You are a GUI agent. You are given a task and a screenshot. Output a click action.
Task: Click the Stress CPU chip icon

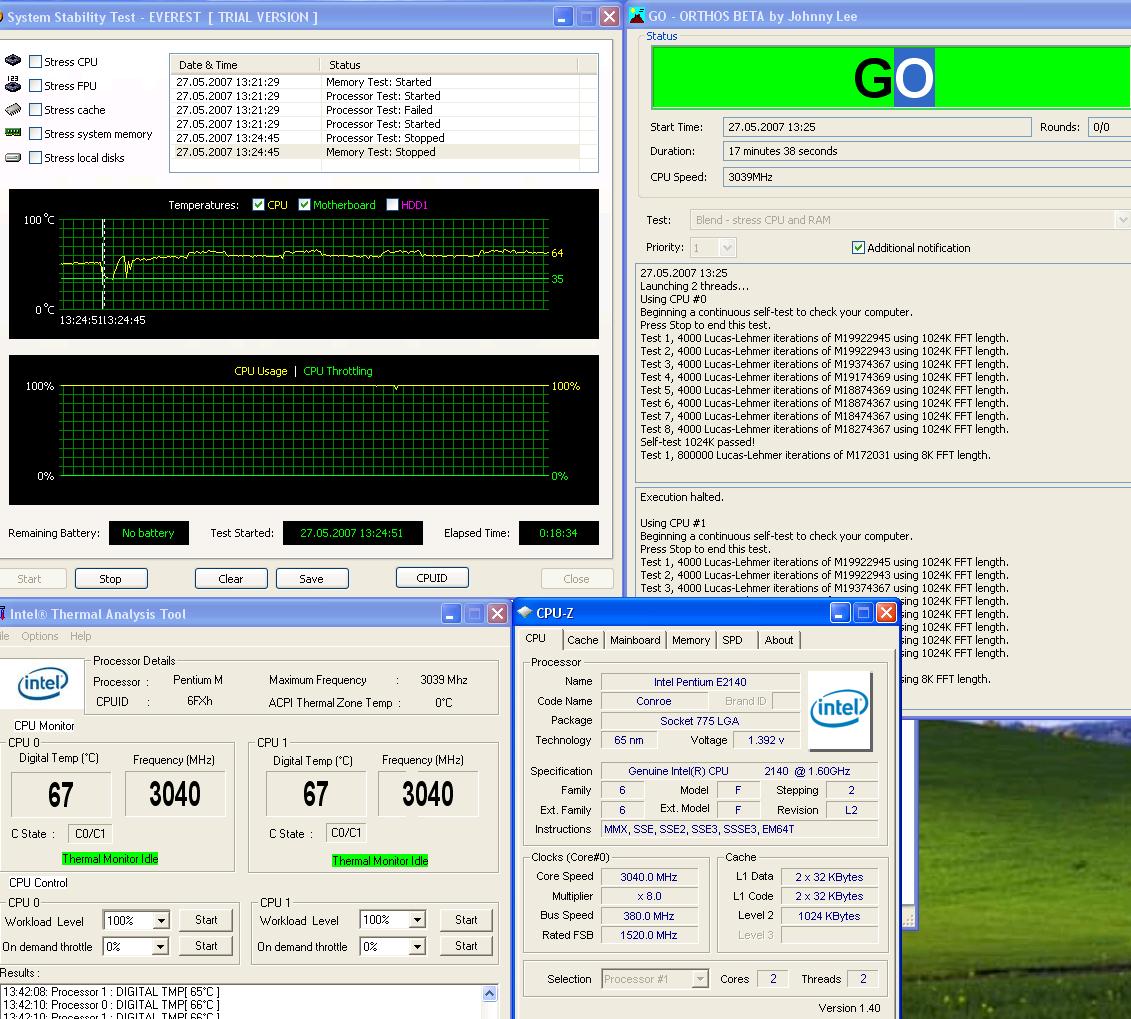(x=13, y=61)
